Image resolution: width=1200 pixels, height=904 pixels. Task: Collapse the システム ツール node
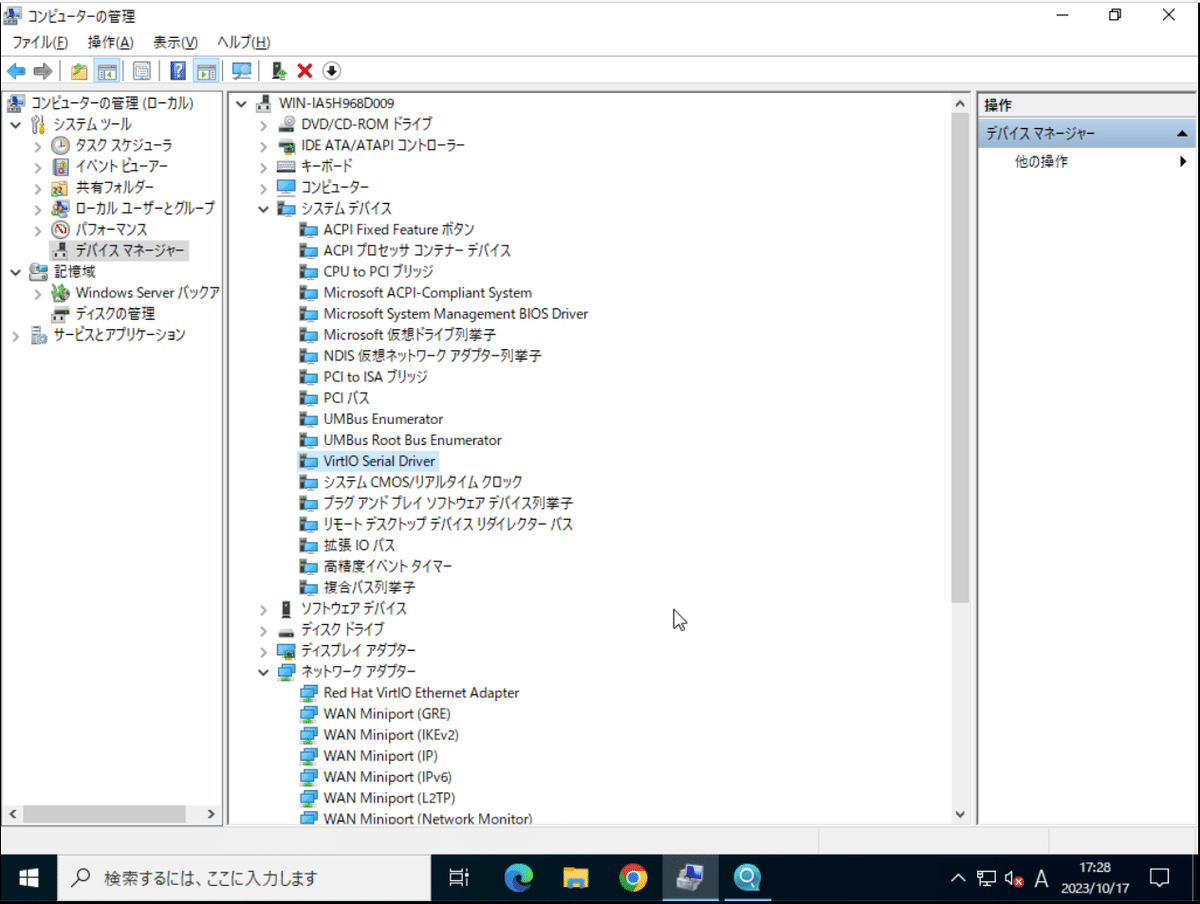[x=16, y=124]
